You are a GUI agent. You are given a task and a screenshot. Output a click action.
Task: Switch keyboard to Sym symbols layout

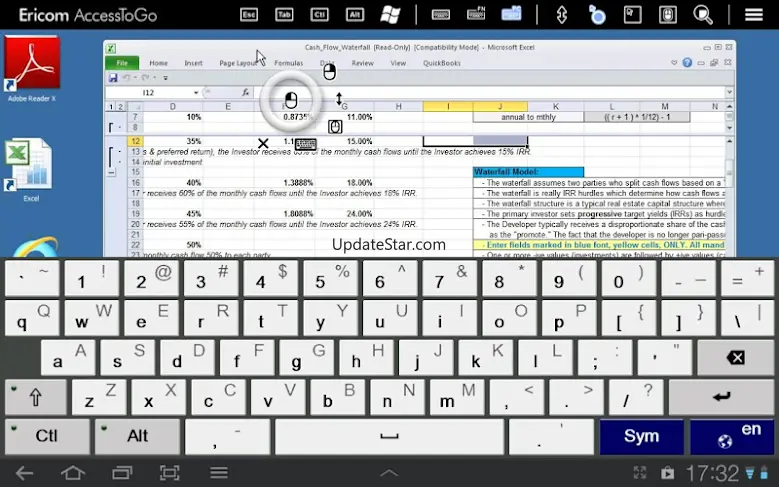641,436
